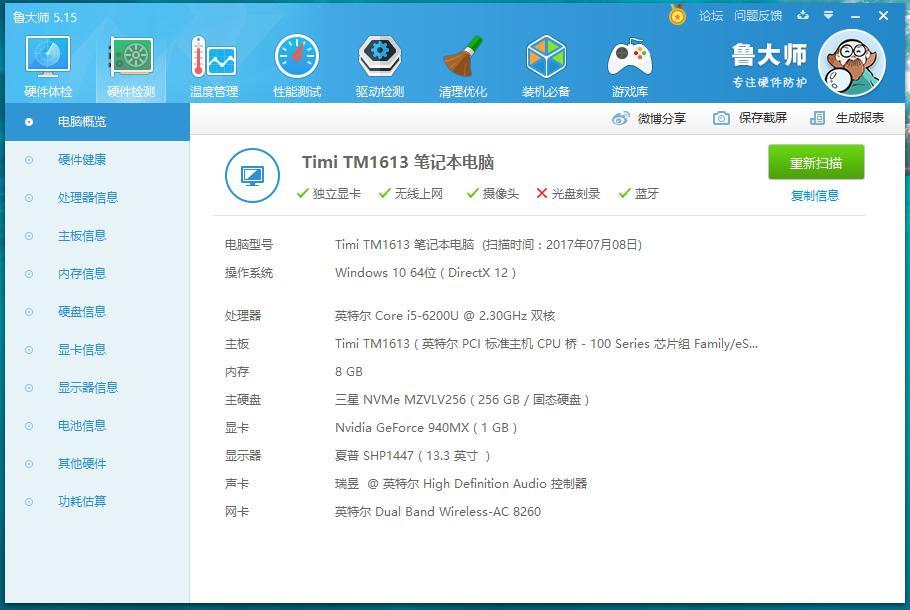Select 硬盘信息 in the sidebar

(82, 311)
